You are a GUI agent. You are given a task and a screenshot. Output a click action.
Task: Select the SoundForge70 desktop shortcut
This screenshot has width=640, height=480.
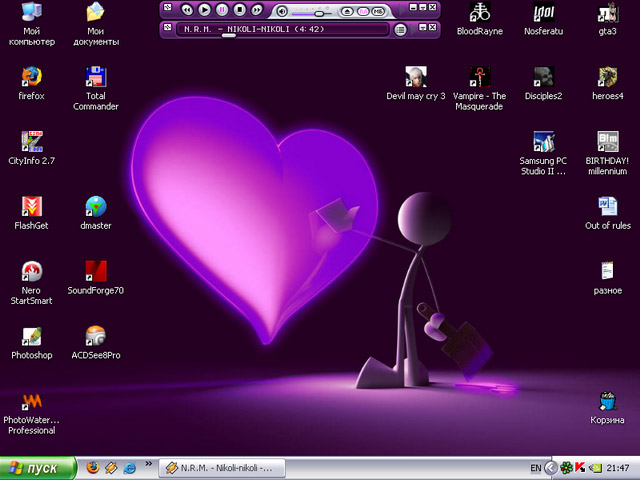coord(96,278)
